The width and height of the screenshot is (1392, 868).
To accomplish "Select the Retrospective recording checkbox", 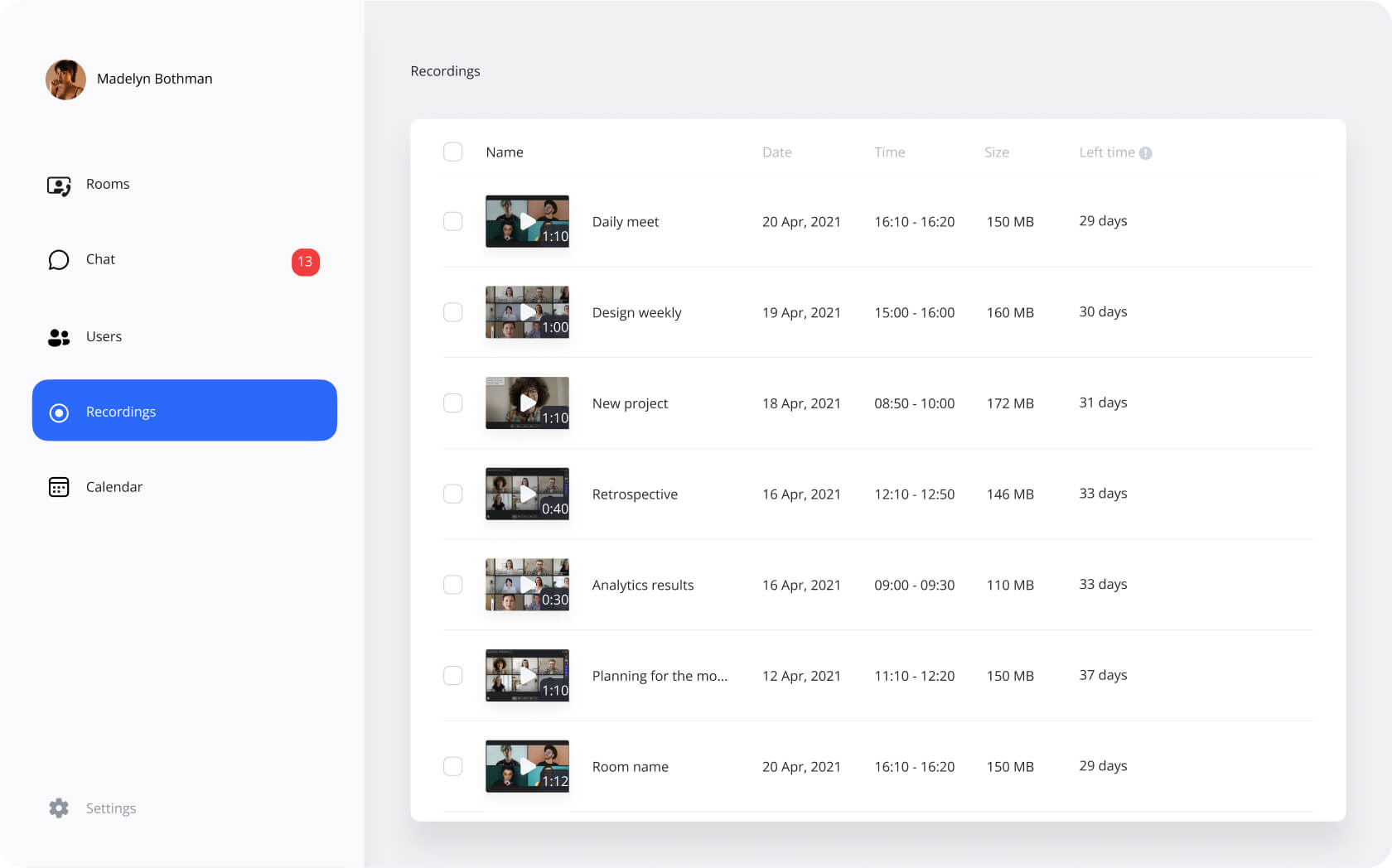I will 453,494.
